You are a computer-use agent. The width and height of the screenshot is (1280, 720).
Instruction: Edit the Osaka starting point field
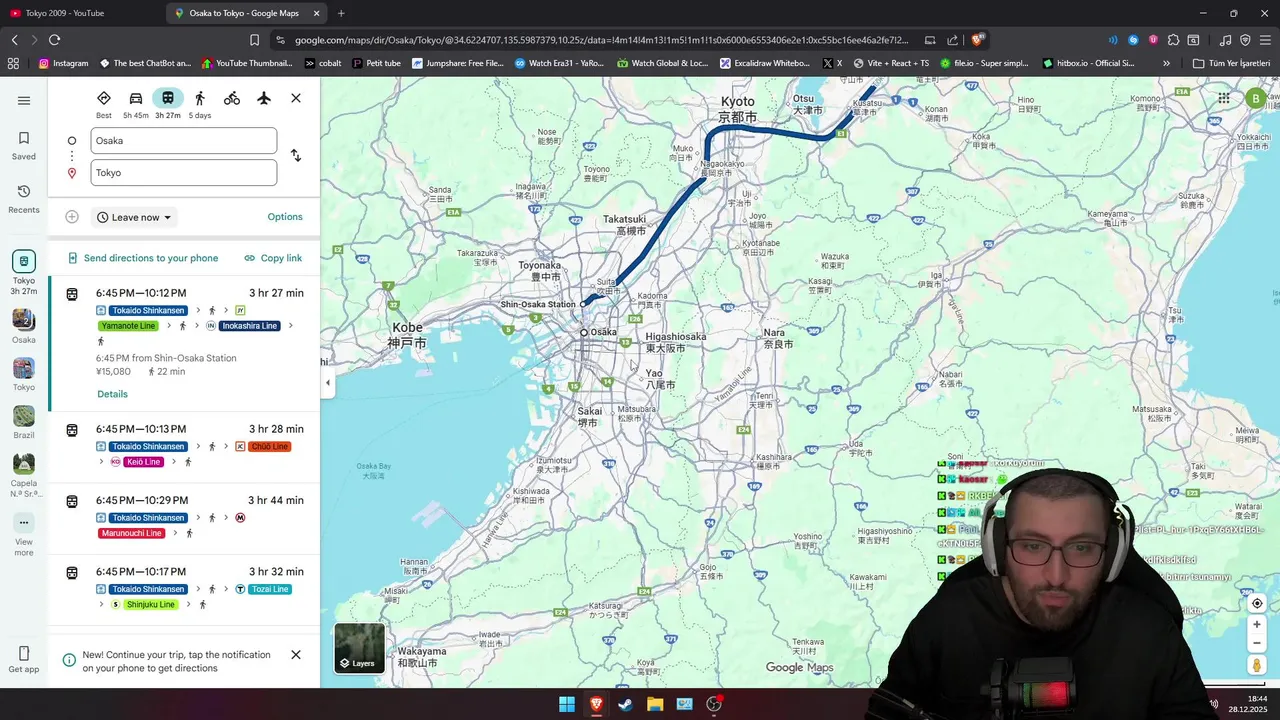184,141
